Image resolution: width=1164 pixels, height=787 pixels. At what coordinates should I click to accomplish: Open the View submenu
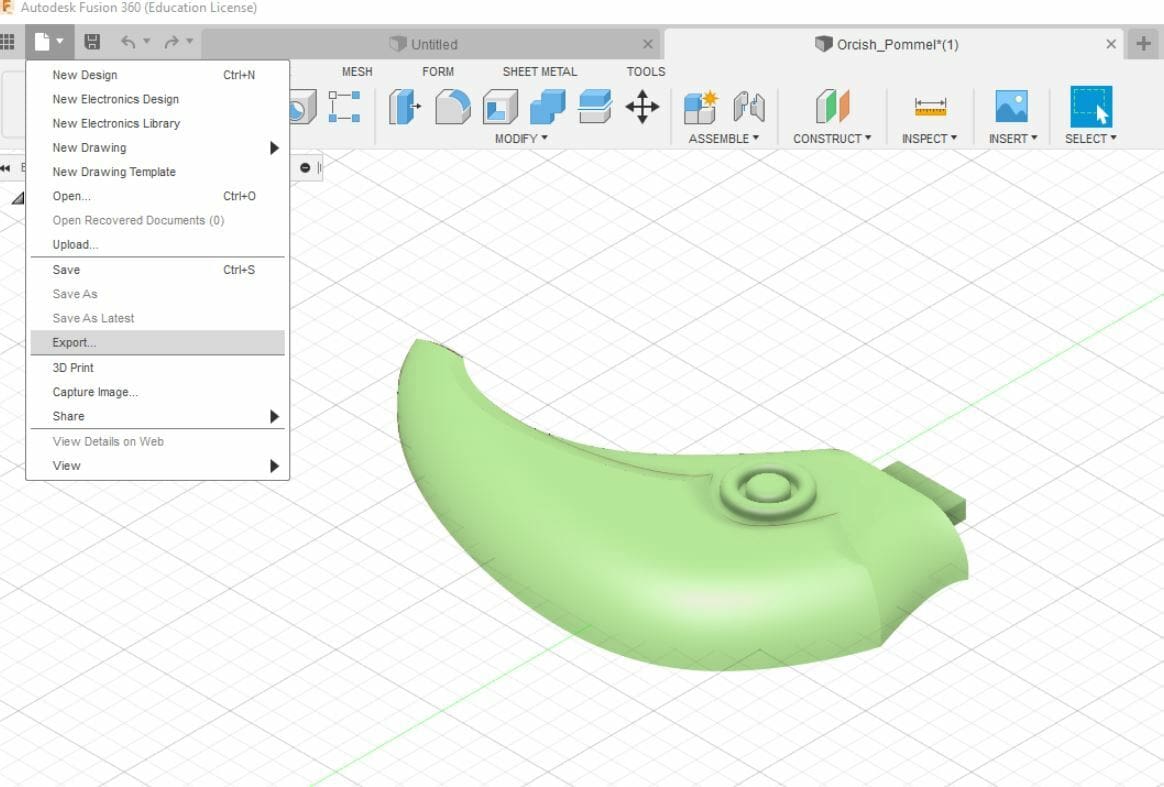tap(157, 466)
